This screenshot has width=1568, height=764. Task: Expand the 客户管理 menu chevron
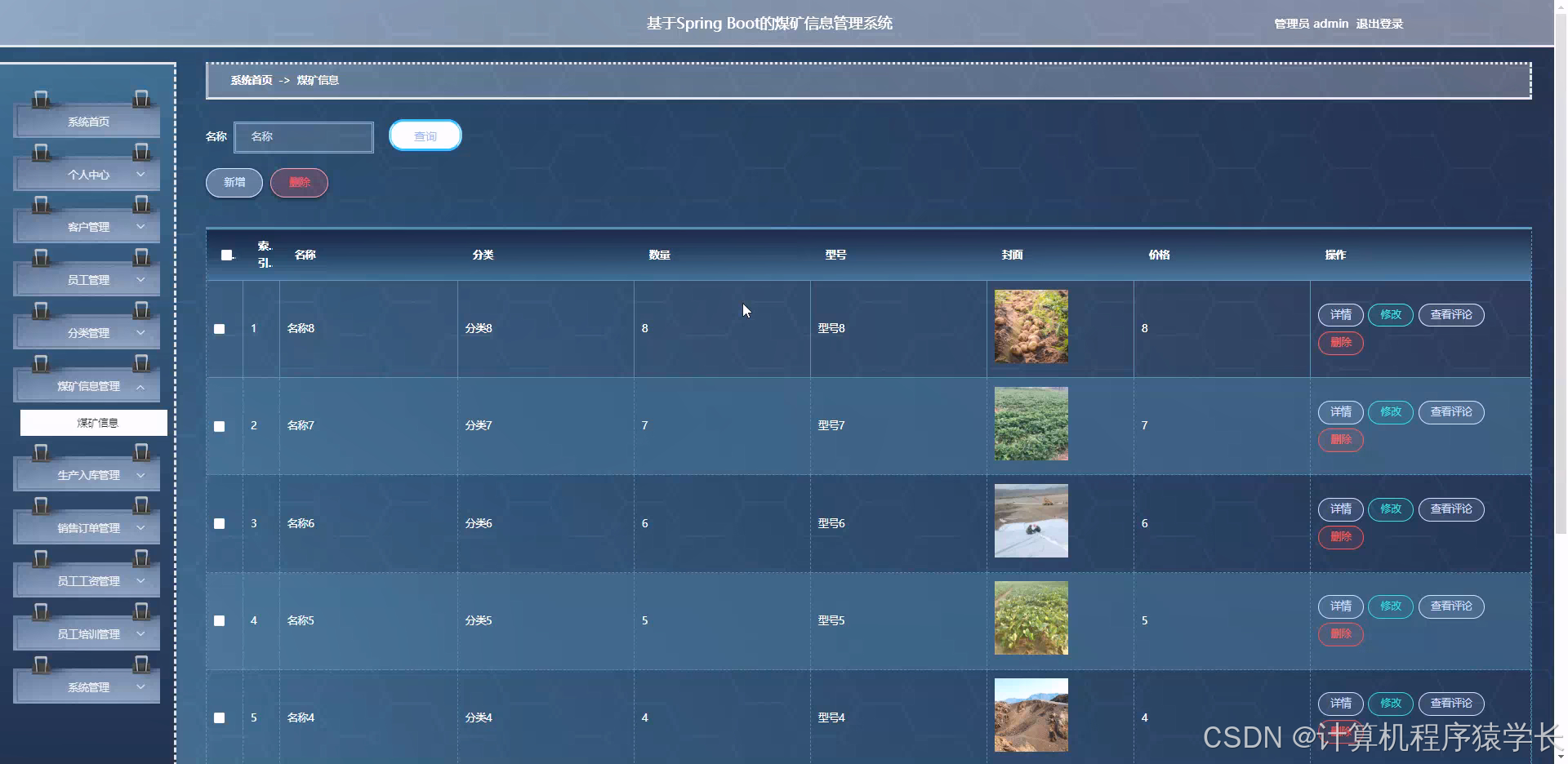[140, 227]
